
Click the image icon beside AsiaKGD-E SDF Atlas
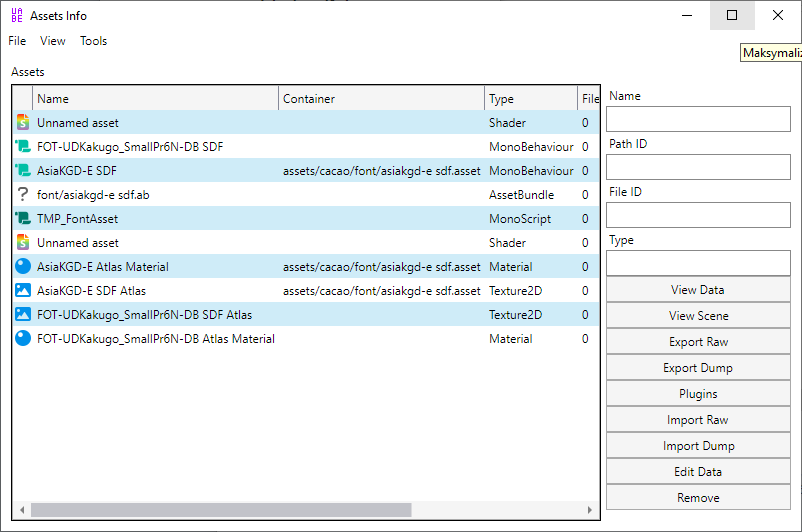coord(23,291)
